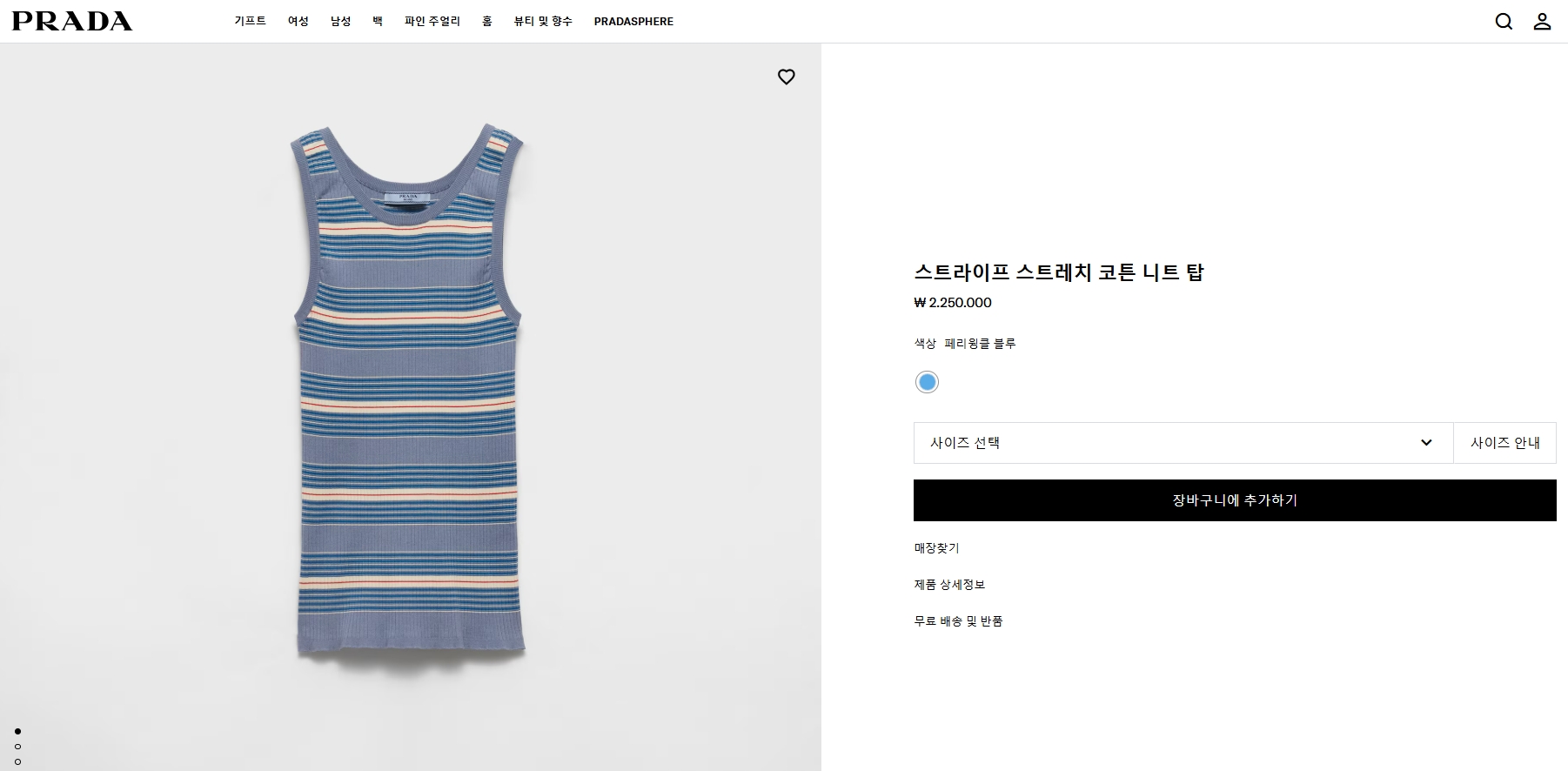The height and width of the screenshot is (771, 1568).
Task: Switch to the second product image dot
Action: (17, 747)
